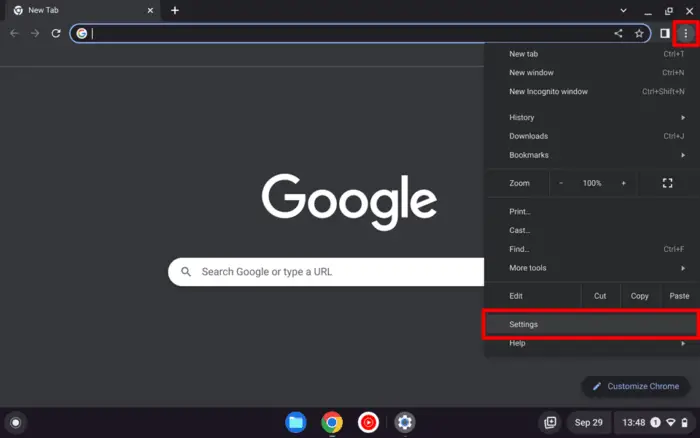Click the forward navigation arrow

click(35, 33)
